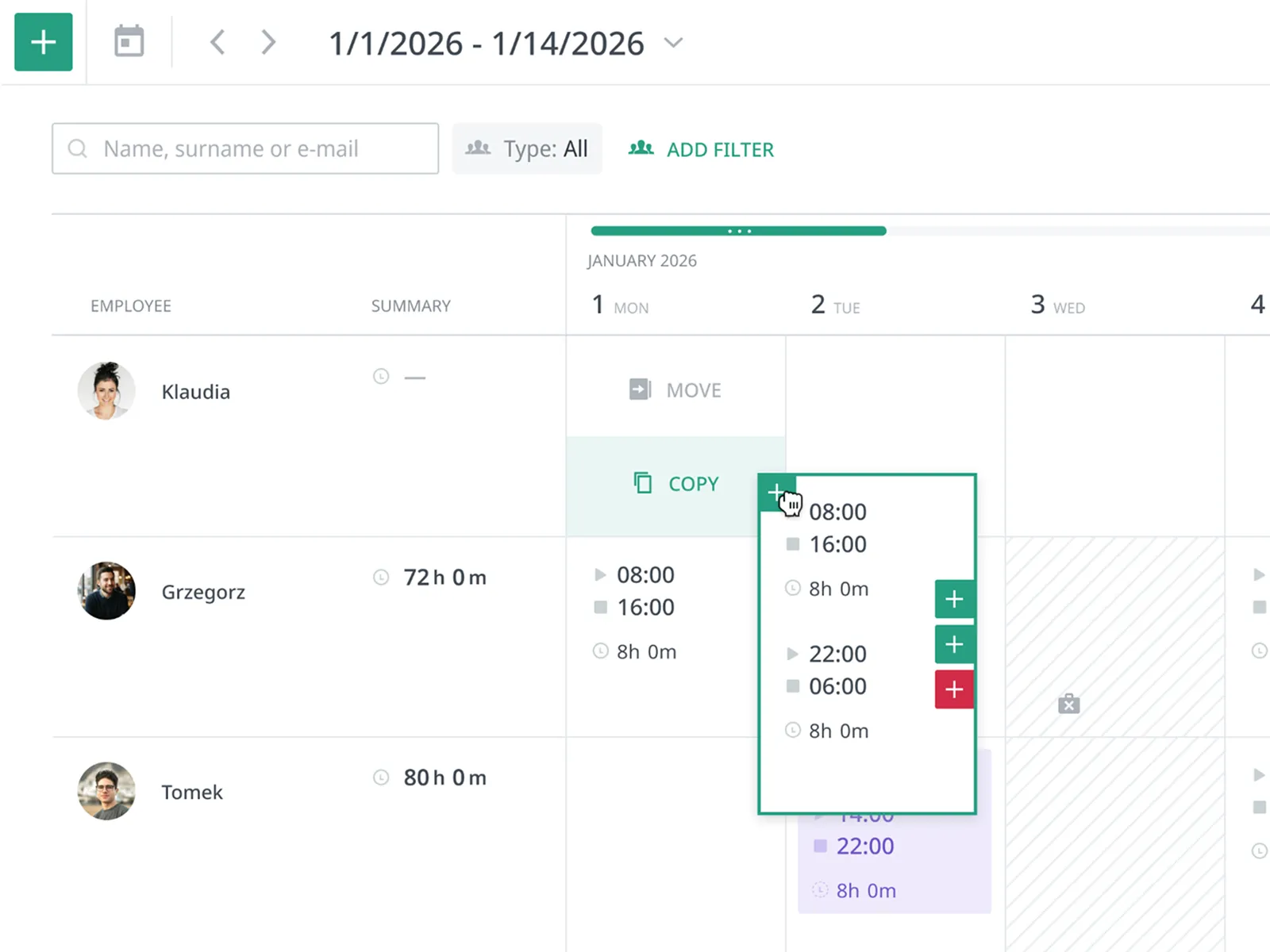Image resolution: width=1270 pixels, height=952 pixels.
Task: Select the 2 TUE day header
Action: (836, 305)
